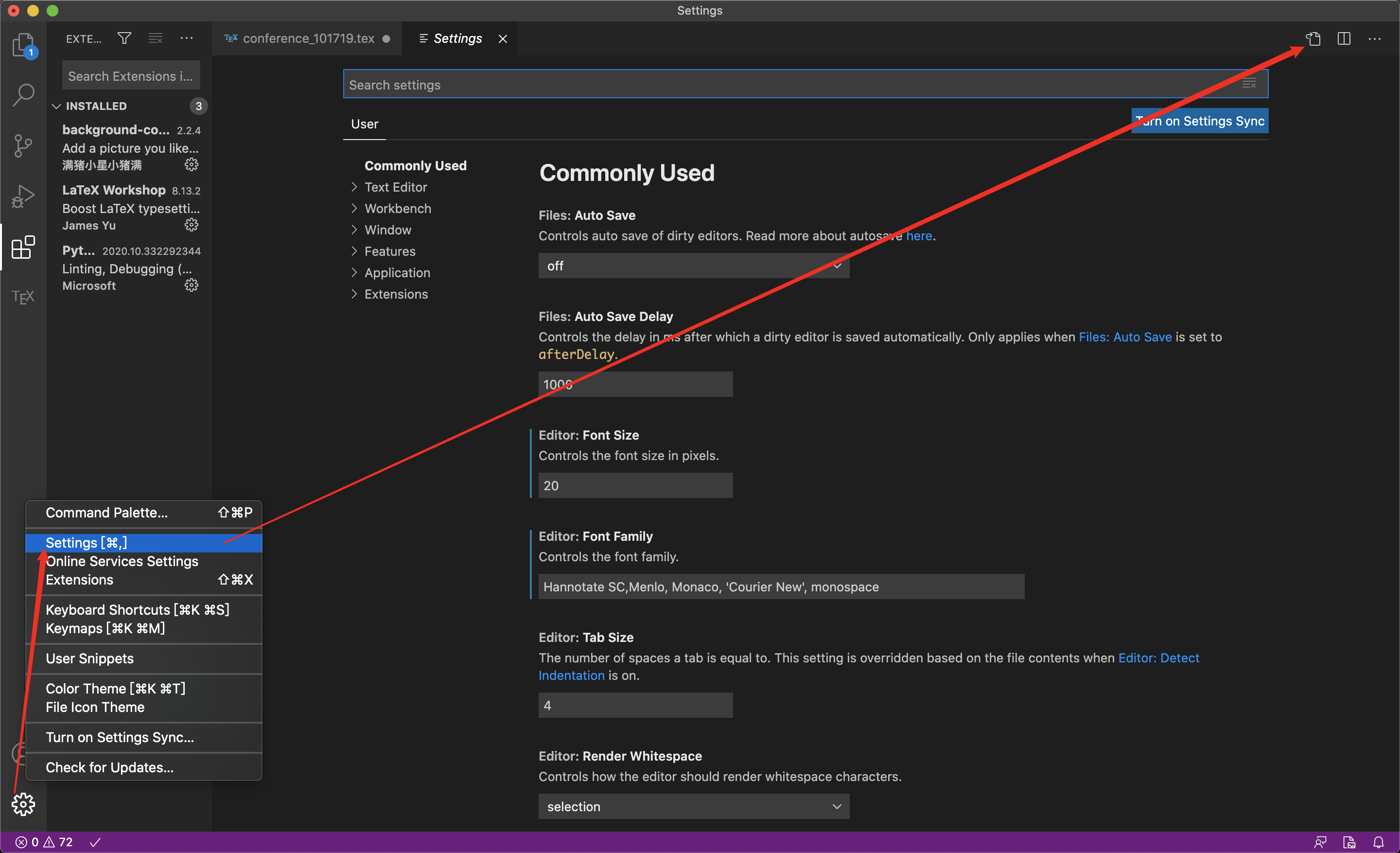
Task: Collapse the INSTALLED extensions section
Action: pos(129,106)
